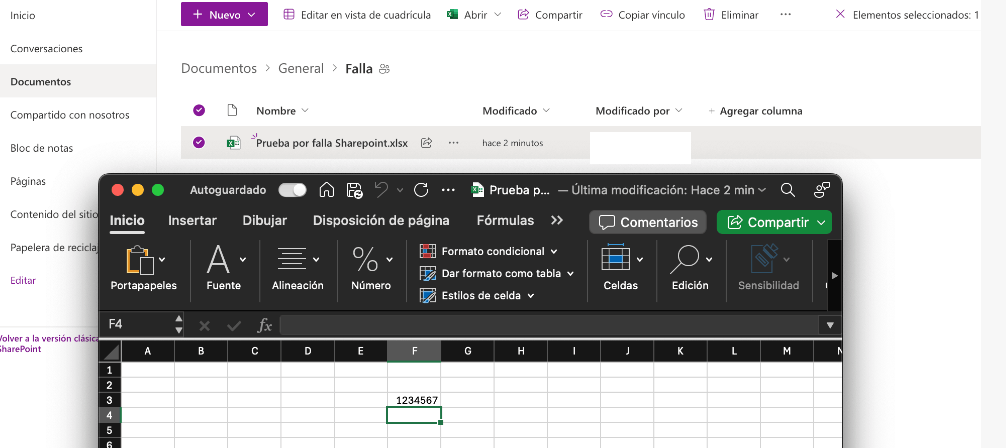Click the Excel file icon beside Prueba por falla Sharepoint.xlsx
The width and height of the screenshot is (1006, 448).
[234, 143]
